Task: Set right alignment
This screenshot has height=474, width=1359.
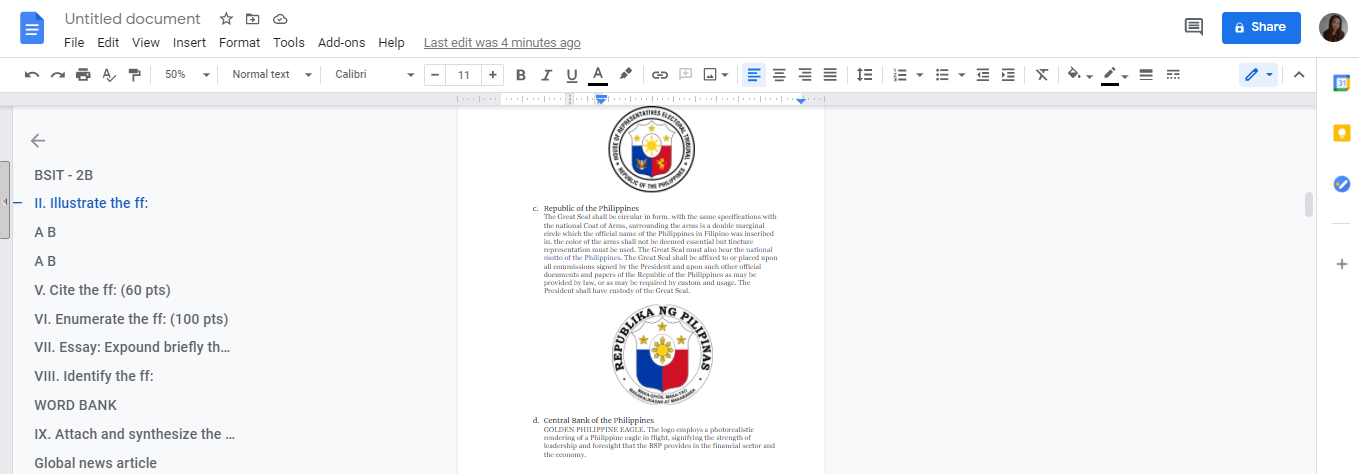Action: tap(805, 75)
